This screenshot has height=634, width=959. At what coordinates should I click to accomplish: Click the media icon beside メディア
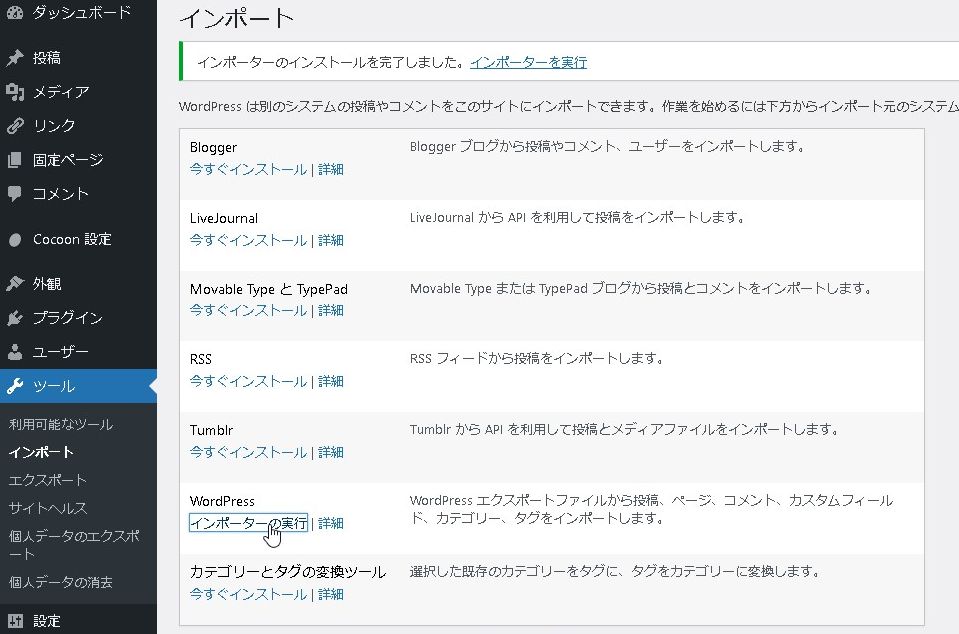tap(15, 92)
